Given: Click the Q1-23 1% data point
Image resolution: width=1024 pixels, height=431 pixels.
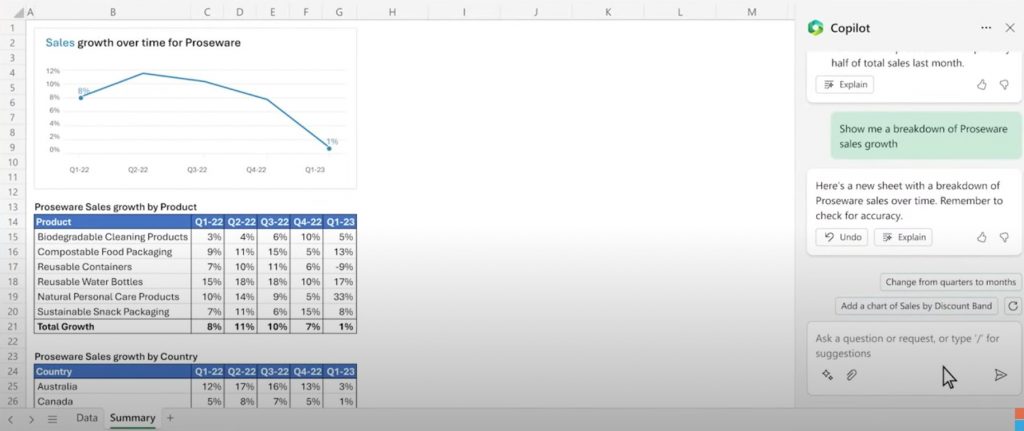Looking at the screenshot, I should pos(329,148).
